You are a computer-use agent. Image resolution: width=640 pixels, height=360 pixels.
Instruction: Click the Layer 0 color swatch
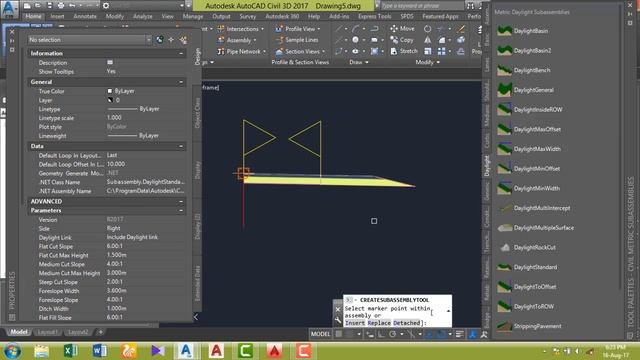tap(110, 100)
